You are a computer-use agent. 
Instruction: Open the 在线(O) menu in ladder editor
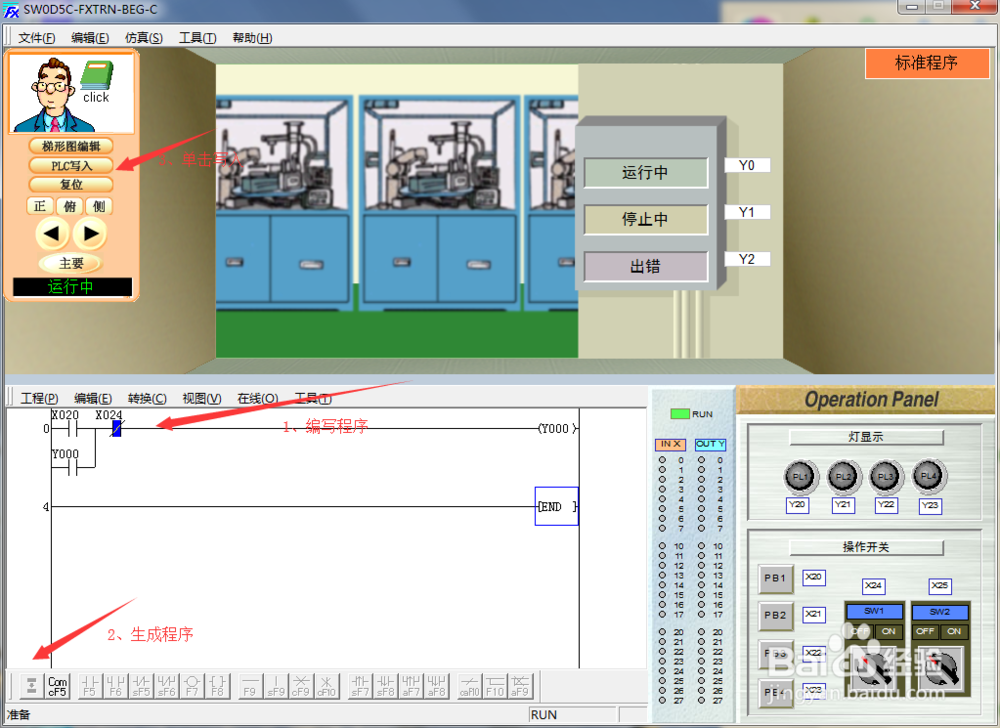point(258,398)
